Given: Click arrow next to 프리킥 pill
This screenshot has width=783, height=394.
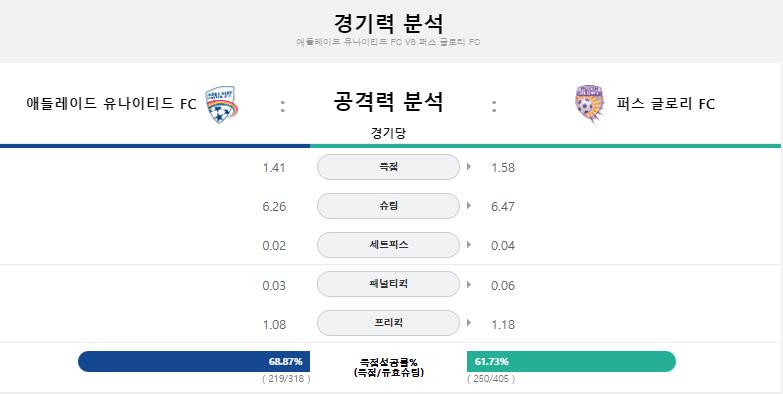Looking at the screenshot, I should pyautogui.click(x=469, y=323).
